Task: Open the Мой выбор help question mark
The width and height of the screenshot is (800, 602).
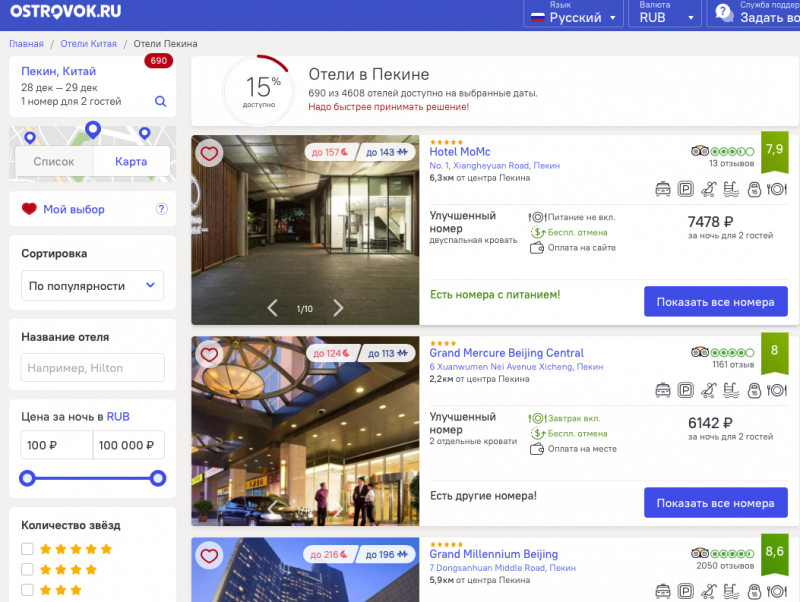Action: 161,209
